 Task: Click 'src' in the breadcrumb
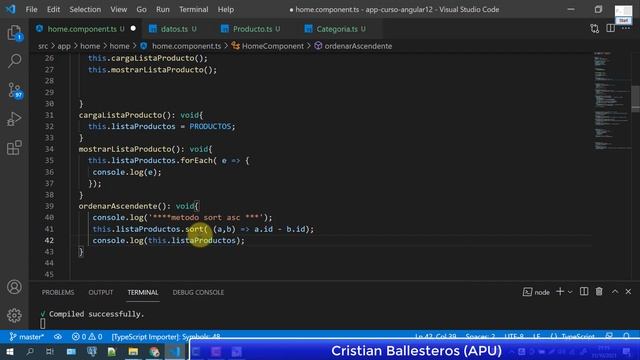[43, 46]
